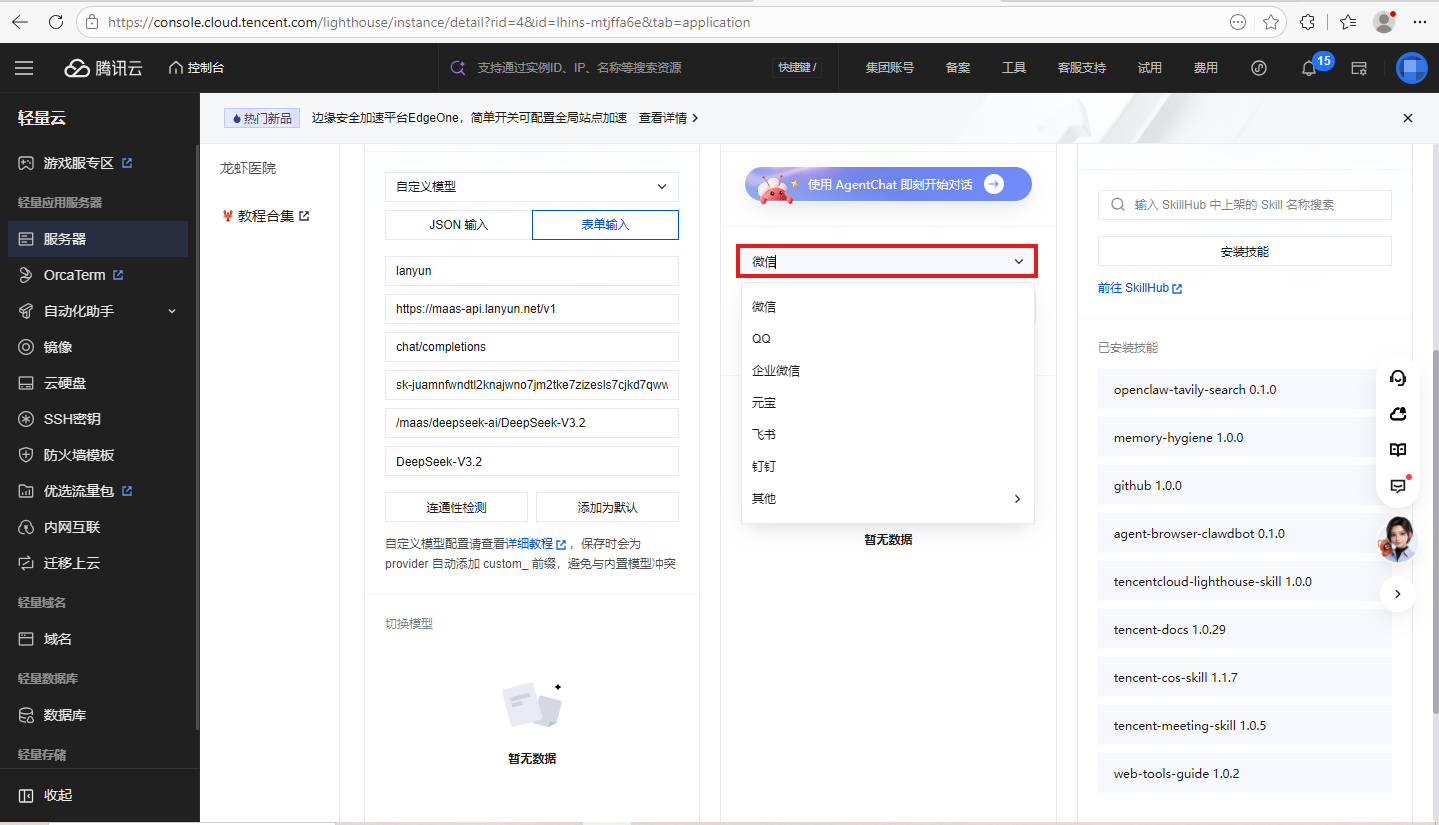
Task: Click 安装技能 button
Action: click(x=1245, y=252)
